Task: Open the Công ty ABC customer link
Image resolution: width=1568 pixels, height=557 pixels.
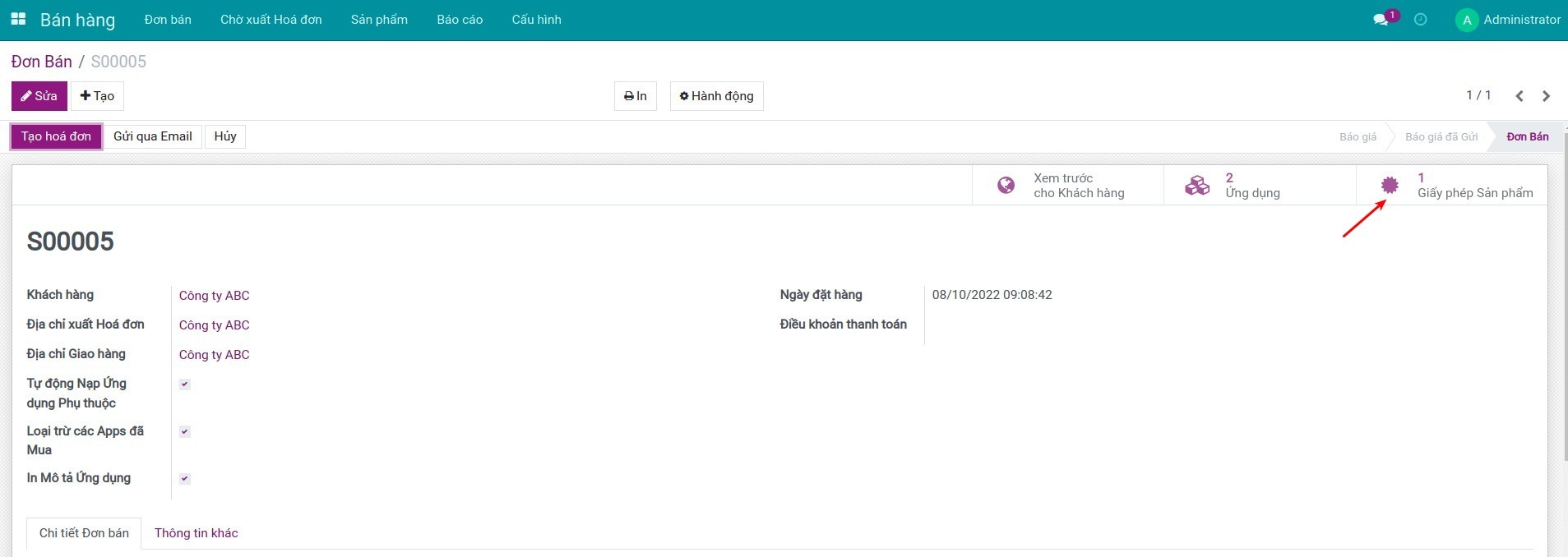Action: click(x=214, y=296)
